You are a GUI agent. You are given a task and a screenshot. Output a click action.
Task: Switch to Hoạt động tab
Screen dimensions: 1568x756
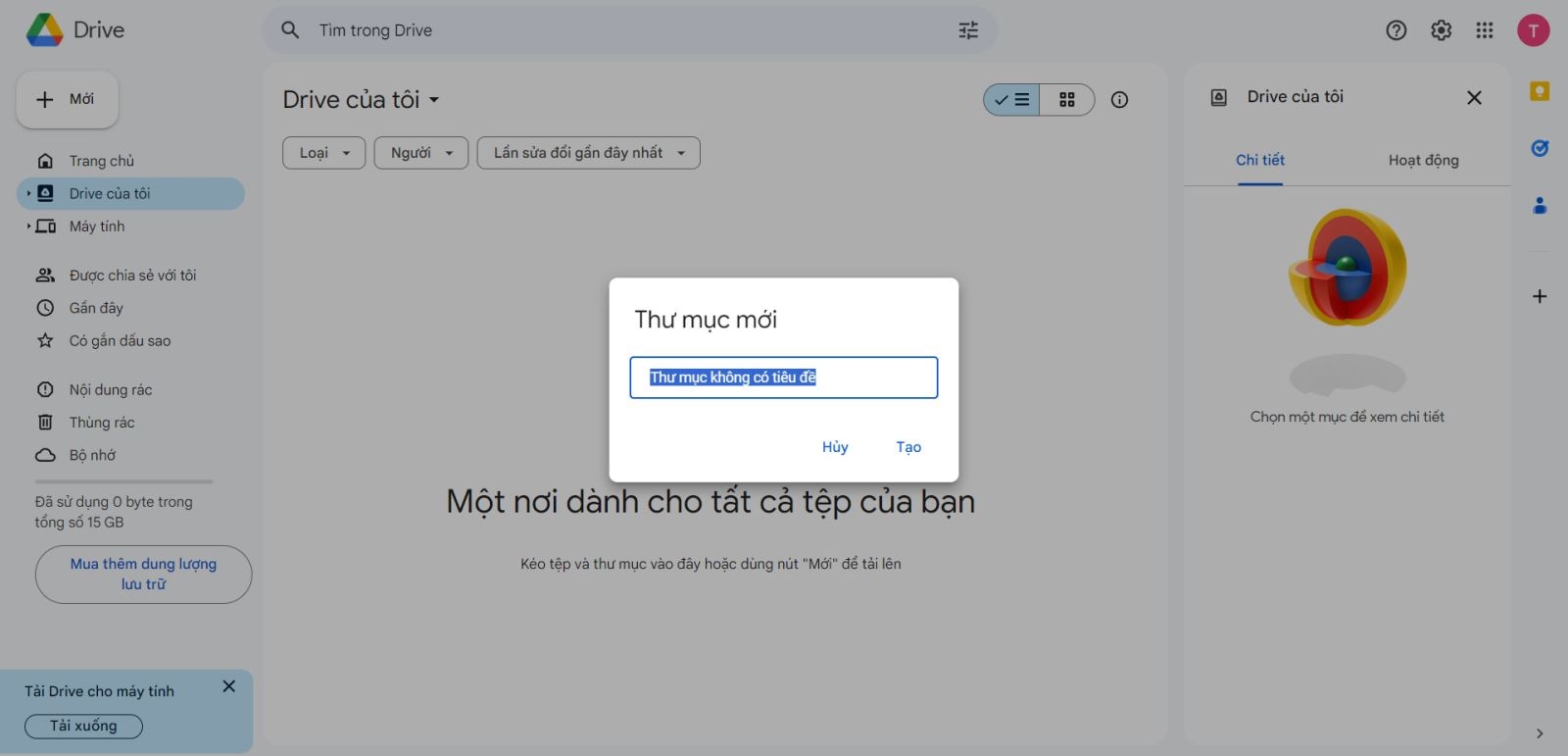[1423, 161]
